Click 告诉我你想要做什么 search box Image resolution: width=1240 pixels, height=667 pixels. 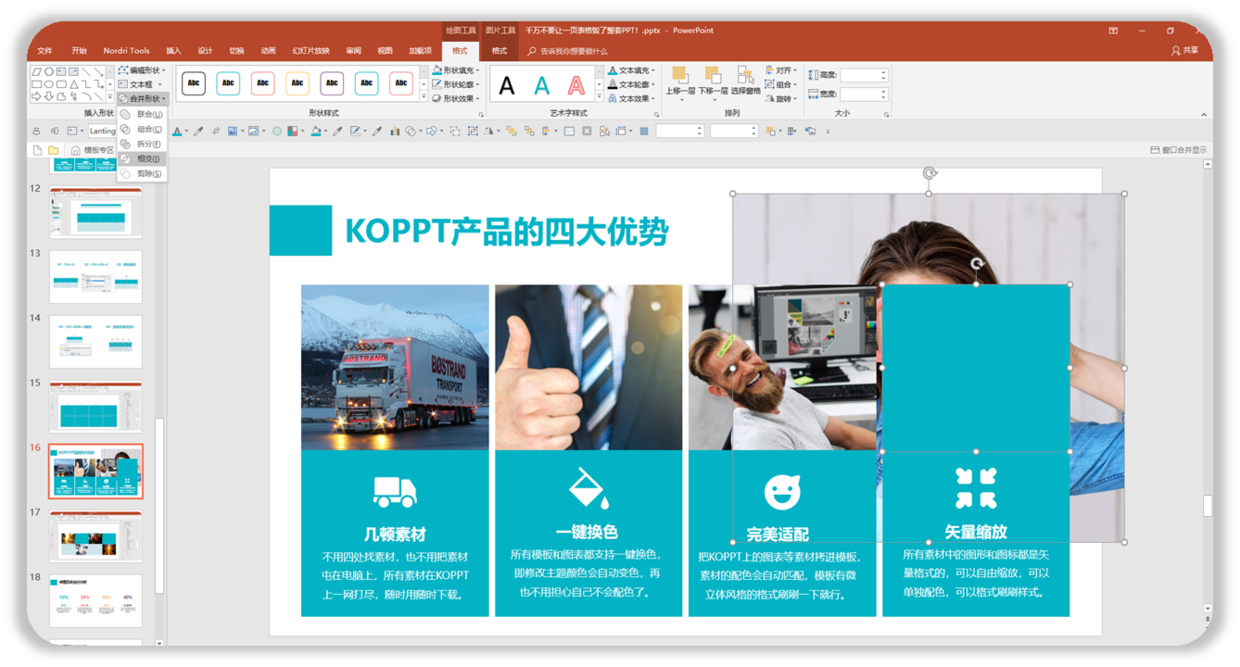click(x=567, y=51)
